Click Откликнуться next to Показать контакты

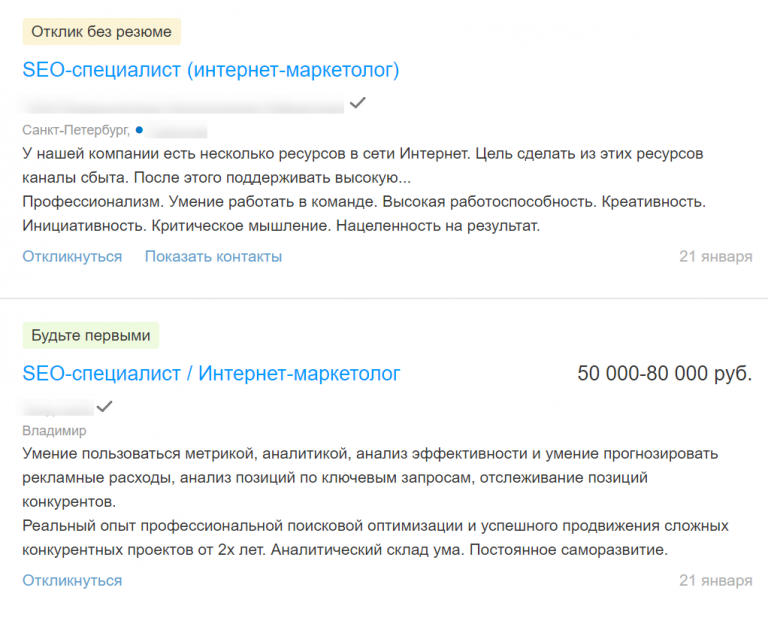(72, 257)
